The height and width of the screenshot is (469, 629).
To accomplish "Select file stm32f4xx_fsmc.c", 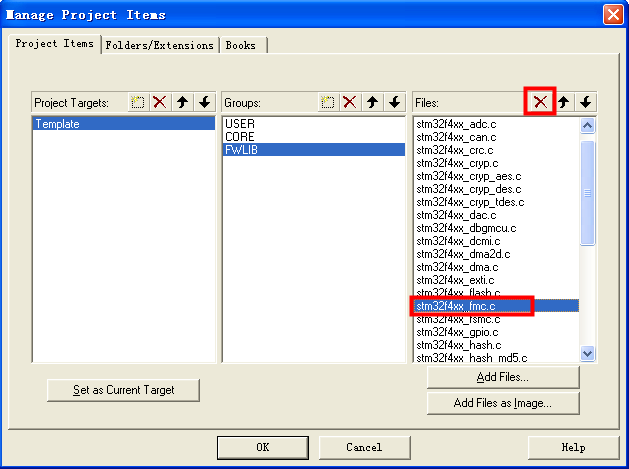I will (x=497, y=319).
